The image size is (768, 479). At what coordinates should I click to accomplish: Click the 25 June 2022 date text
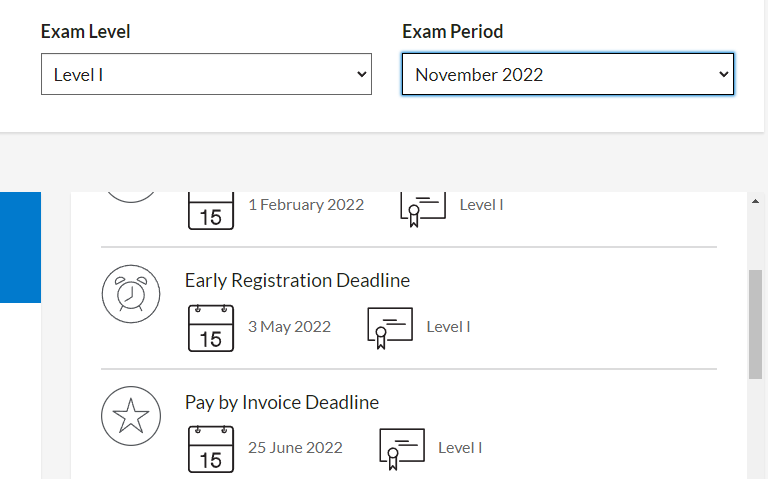coord(295,448)
